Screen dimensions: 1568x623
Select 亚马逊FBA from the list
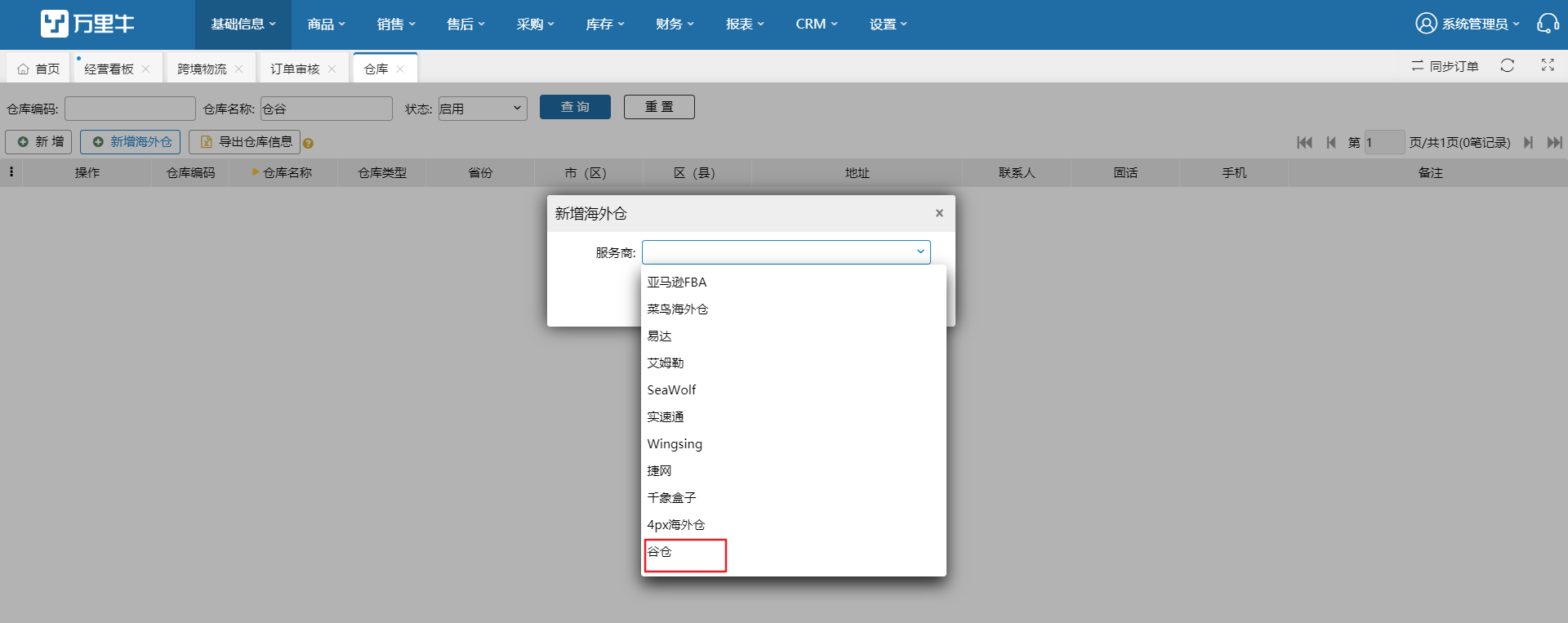point(794,282)
